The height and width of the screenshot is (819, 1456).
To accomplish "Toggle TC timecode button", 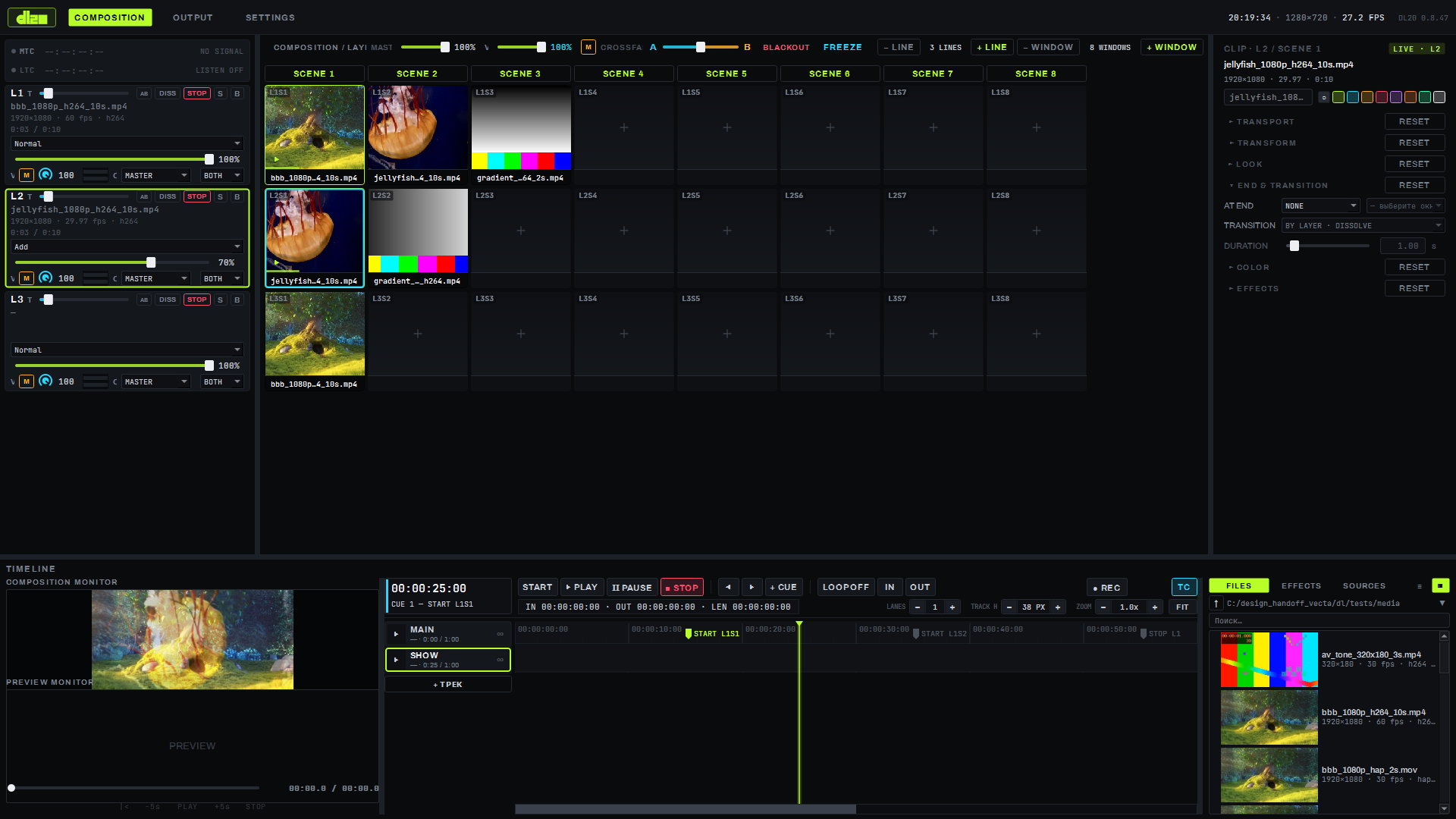I will coord(1184,587).
